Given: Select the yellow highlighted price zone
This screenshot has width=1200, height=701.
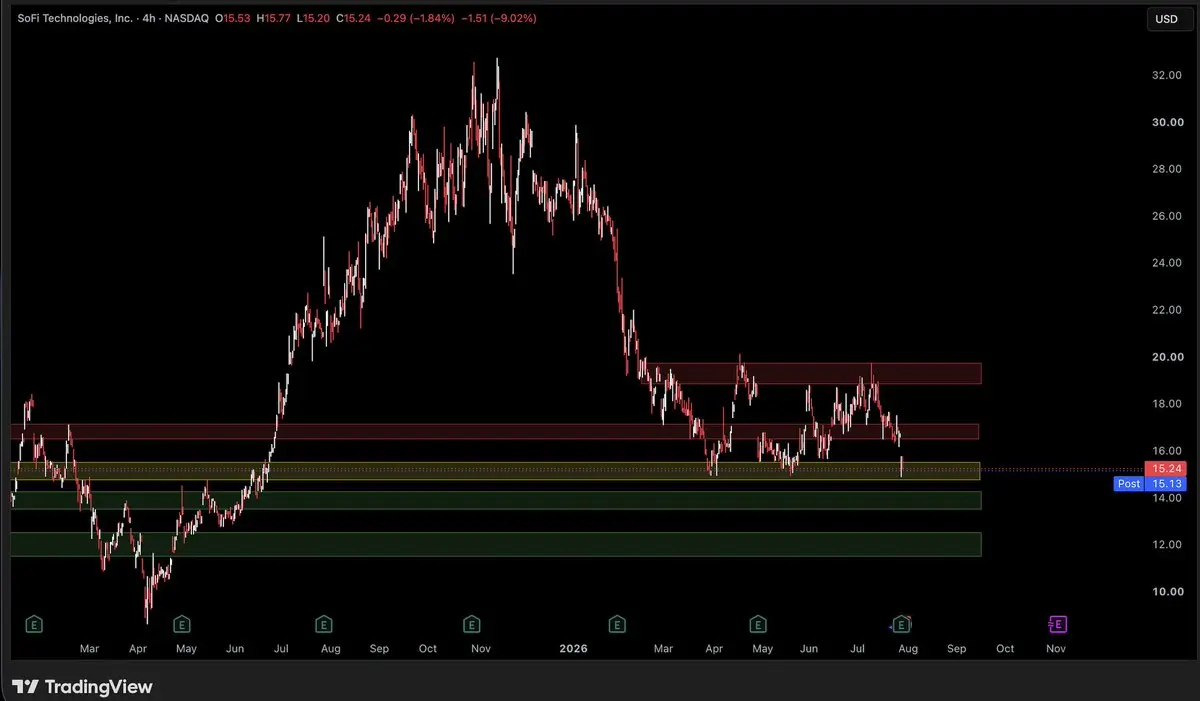Looking at the screenshot, I should (496, 471).
